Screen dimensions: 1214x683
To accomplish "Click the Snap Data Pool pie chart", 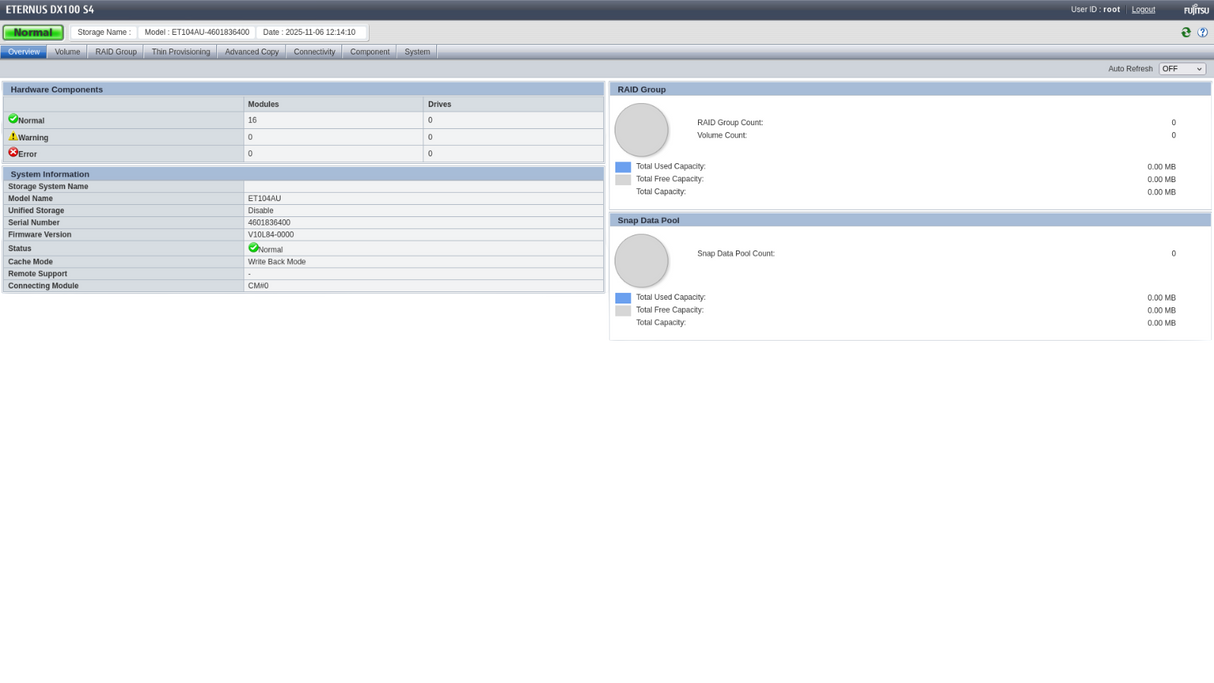I will pyautogui.click(x=641, y=261).
